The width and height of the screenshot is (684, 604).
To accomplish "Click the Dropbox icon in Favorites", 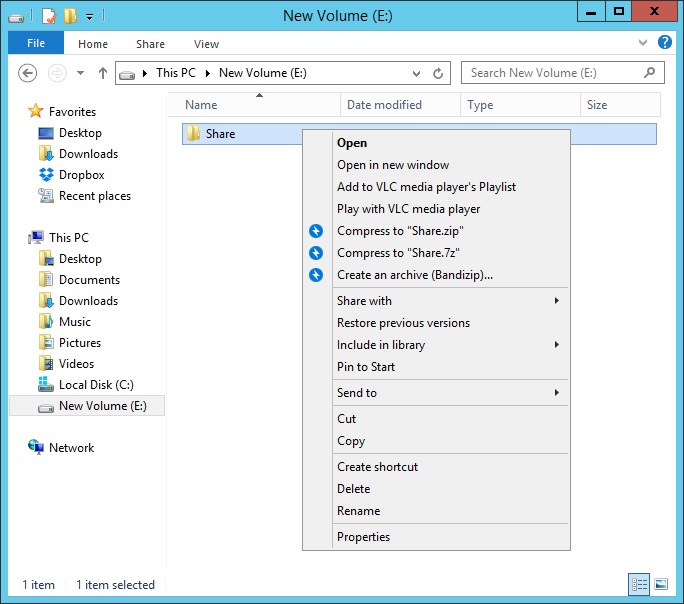I will tap(45, 175).
